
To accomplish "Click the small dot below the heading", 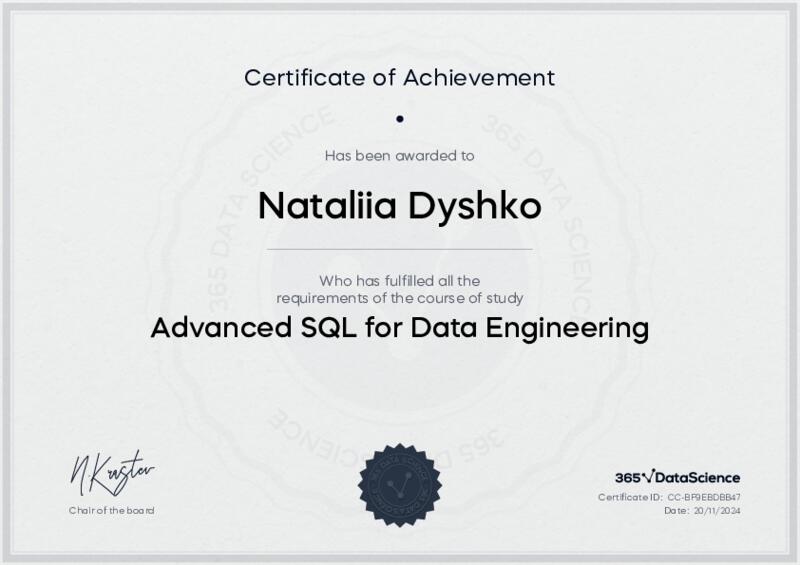I will pyautogui.click(x=400, y=119).
